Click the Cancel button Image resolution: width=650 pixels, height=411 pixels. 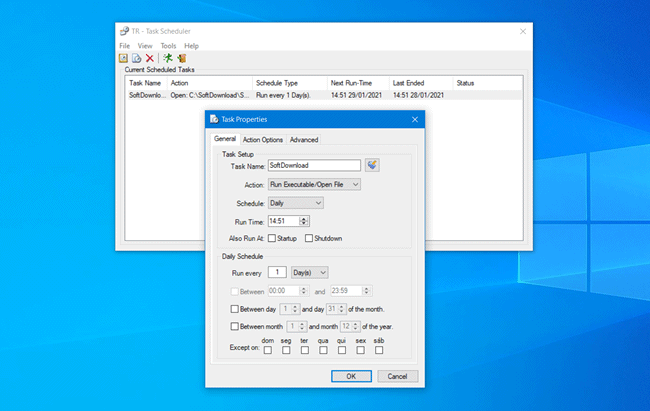(397, 376)
